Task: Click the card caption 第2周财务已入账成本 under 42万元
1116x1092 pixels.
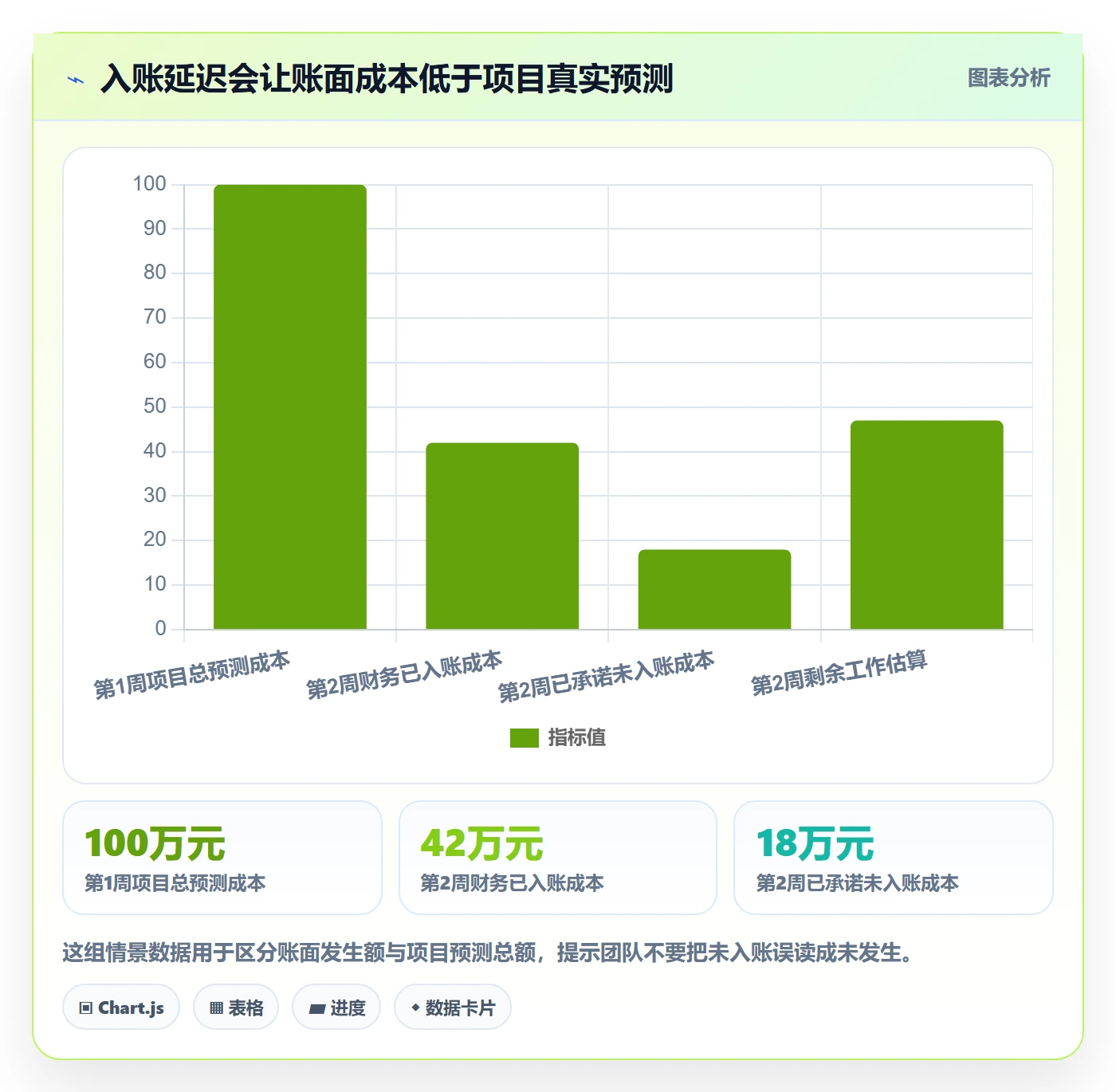Action: (x=512, y=883)
